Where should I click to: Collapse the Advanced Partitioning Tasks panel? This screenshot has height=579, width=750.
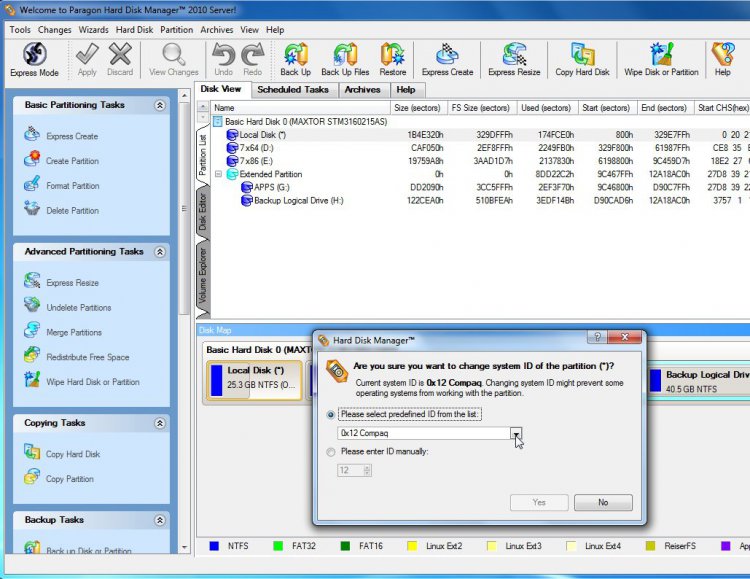(160, 252)
